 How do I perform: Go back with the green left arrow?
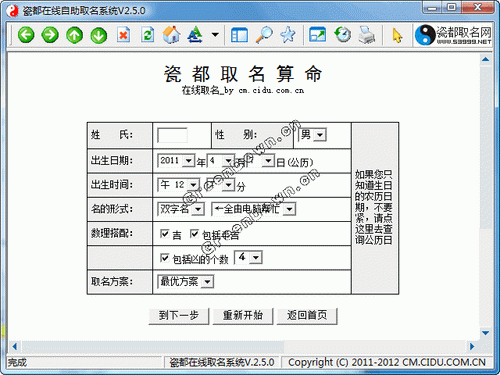click(x=26, y=35)
